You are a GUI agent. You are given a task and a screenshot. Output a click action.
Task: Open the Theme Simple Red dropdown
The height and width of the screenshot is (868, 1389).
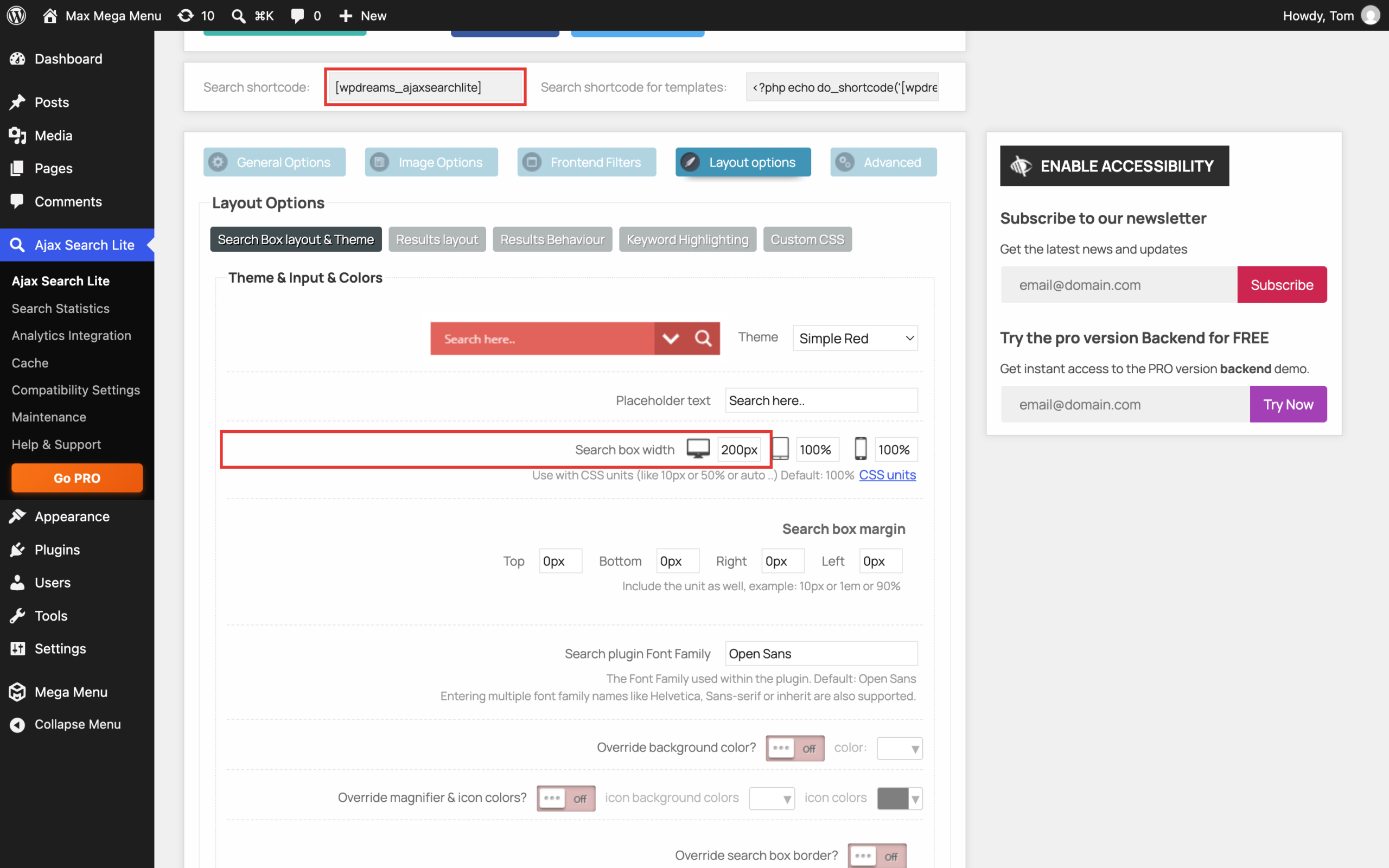tap(855, 338)
